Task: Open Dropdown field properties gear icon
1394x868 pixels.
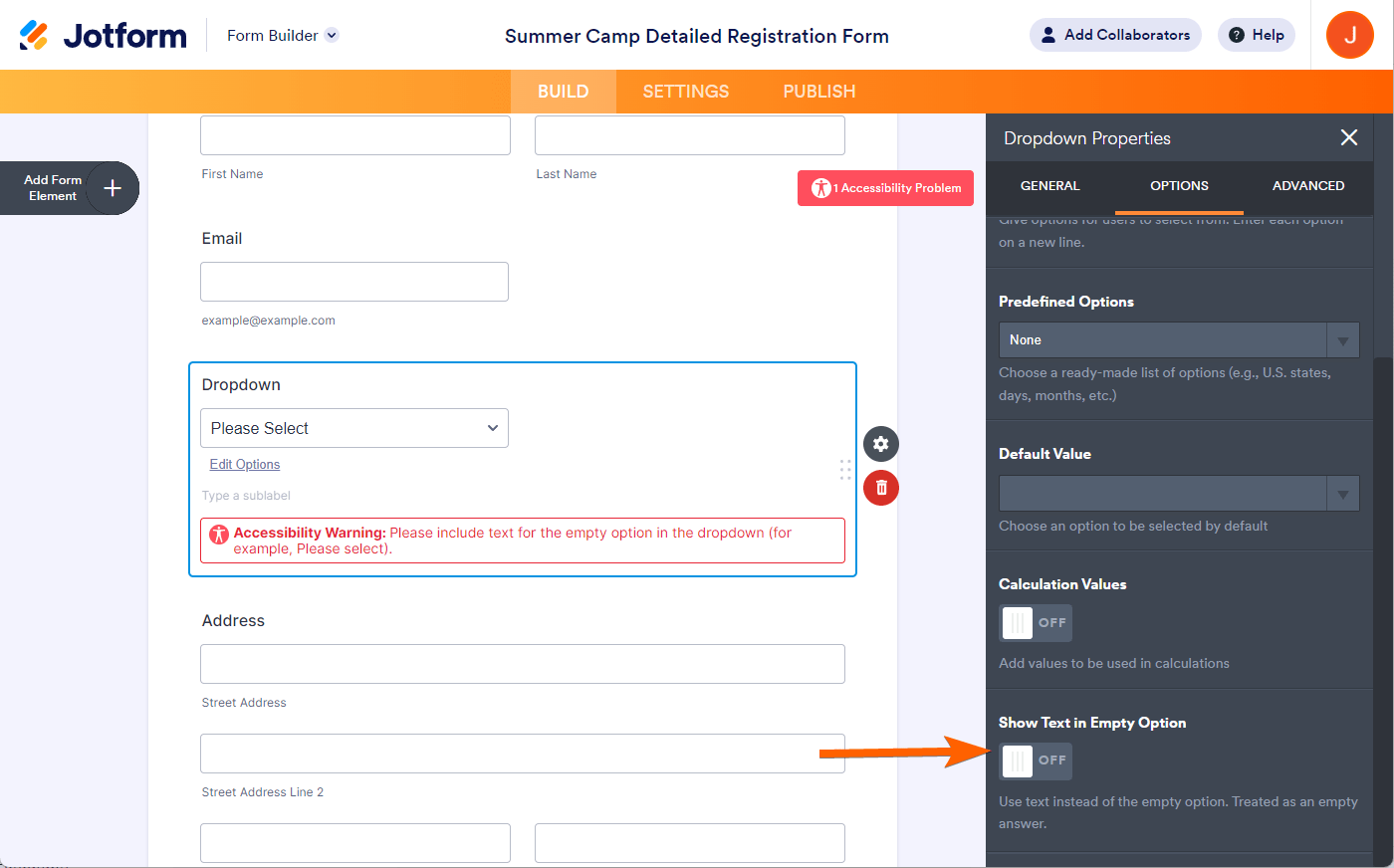Action: point(880,444)
